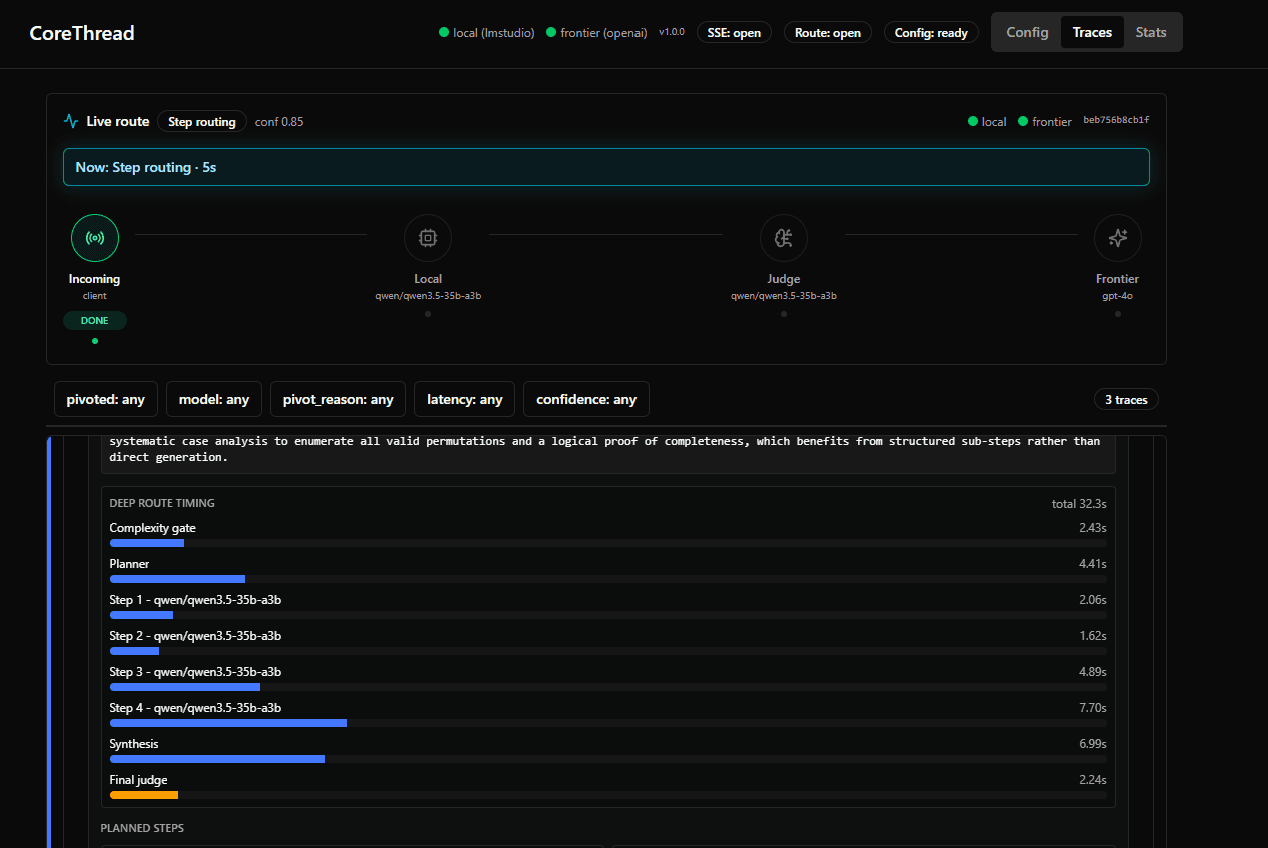Click the conf 0.85 label
The image size is (1268, 848).
point(279,122)
